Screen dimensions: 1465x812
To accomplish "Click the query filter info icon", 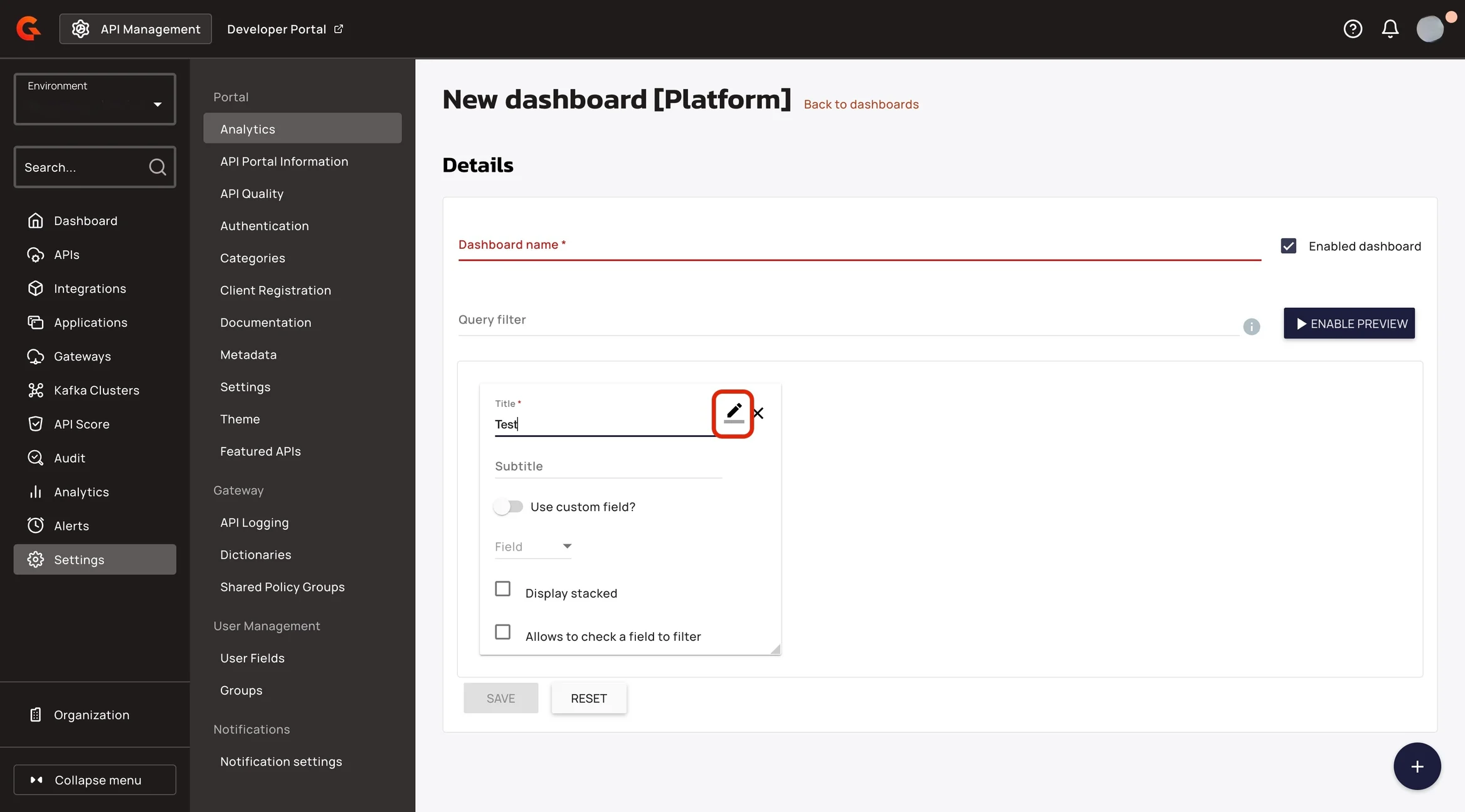I will pos(1251,327).
